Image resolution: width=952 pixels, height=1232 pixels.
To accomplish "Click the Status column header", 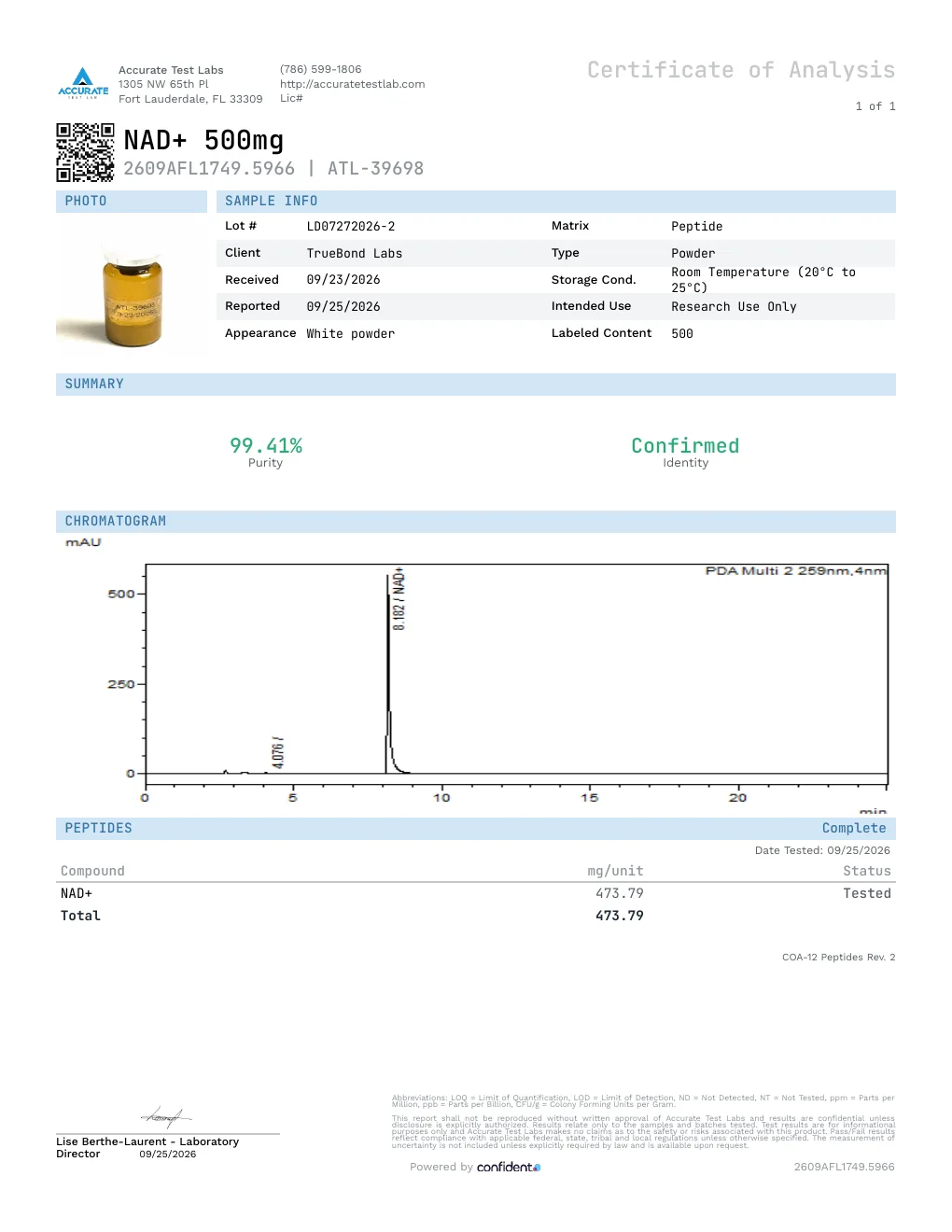I will pyautogui.click(x=867, y=872).
